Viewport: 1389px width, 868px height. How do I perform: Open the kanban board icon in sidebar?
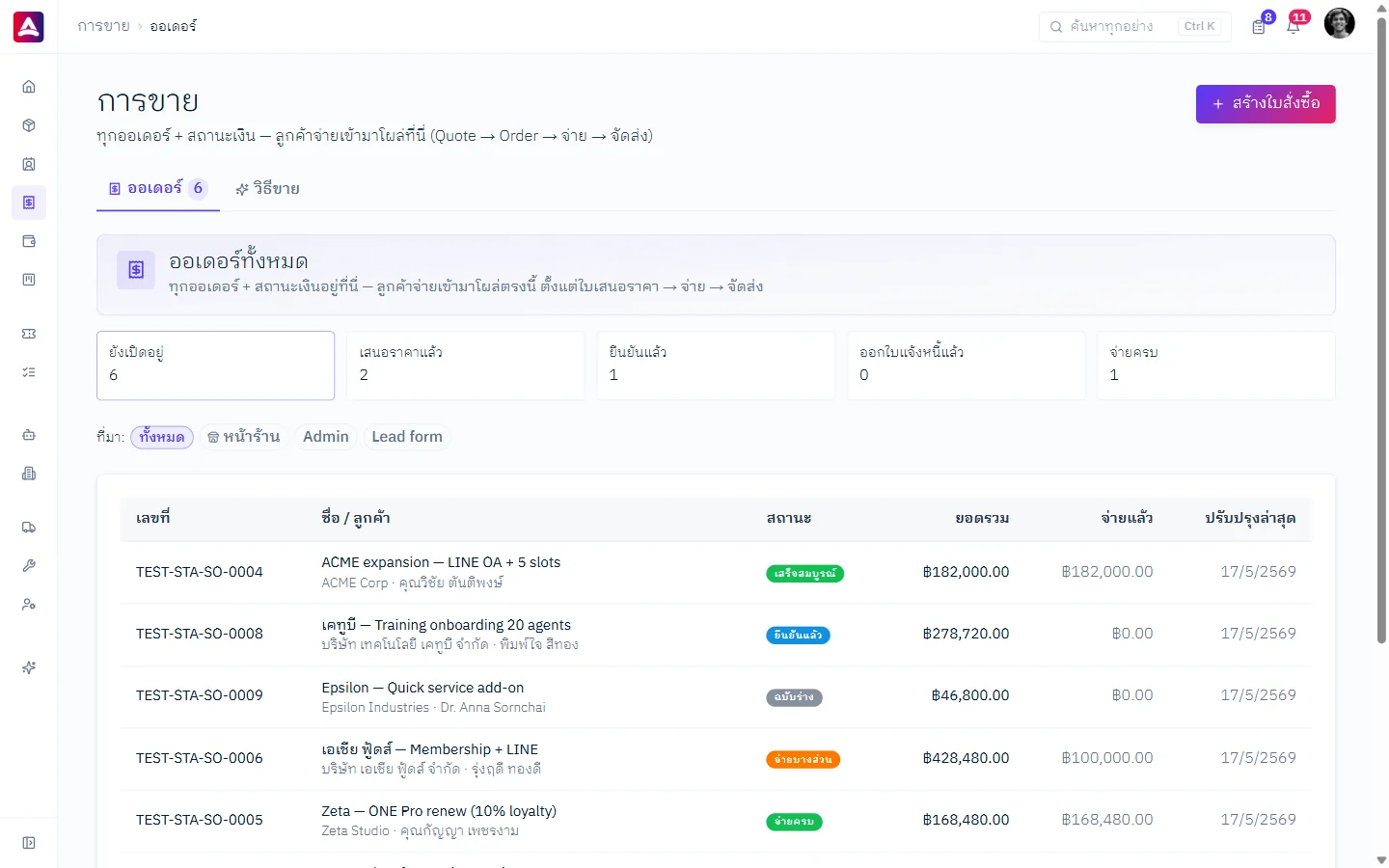(29, 280)
